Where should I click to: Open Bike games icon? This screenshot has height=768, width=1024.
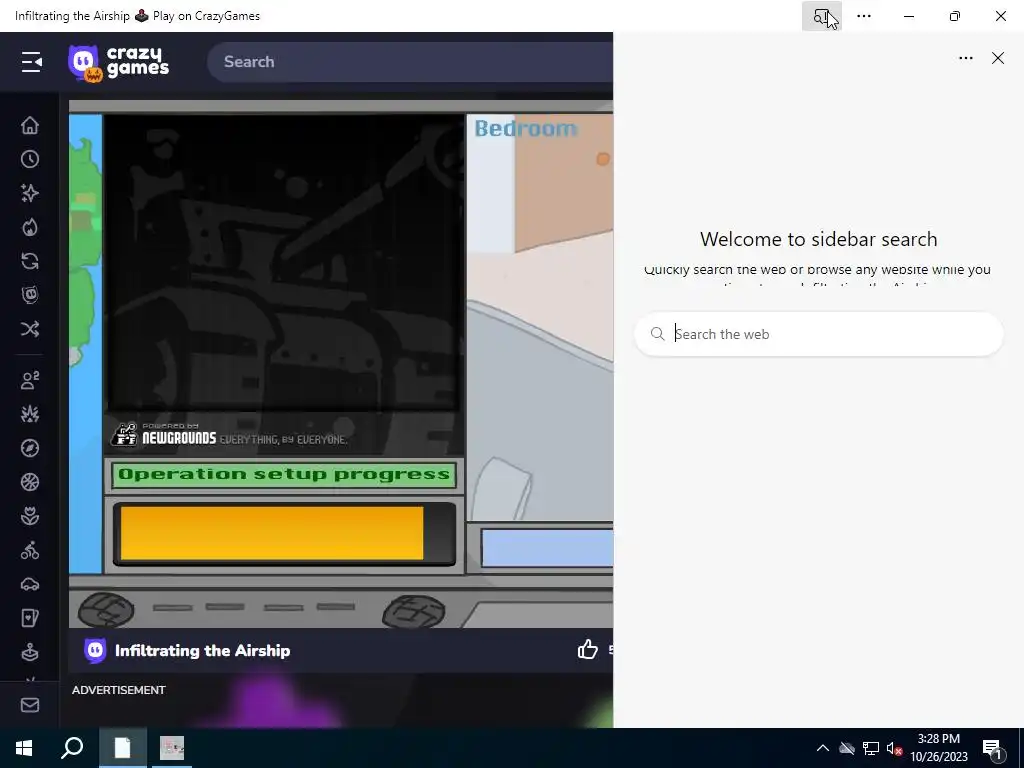tap(29, 551)
